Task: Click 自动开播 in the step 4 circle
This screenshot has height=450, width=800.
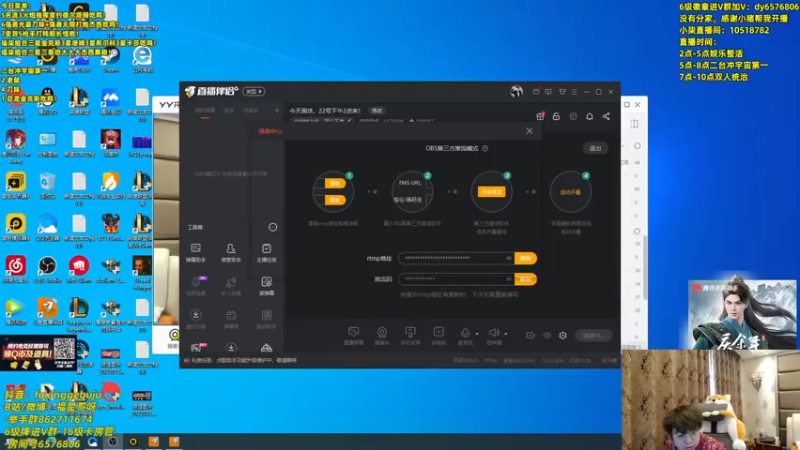Action: pos(570,192)
